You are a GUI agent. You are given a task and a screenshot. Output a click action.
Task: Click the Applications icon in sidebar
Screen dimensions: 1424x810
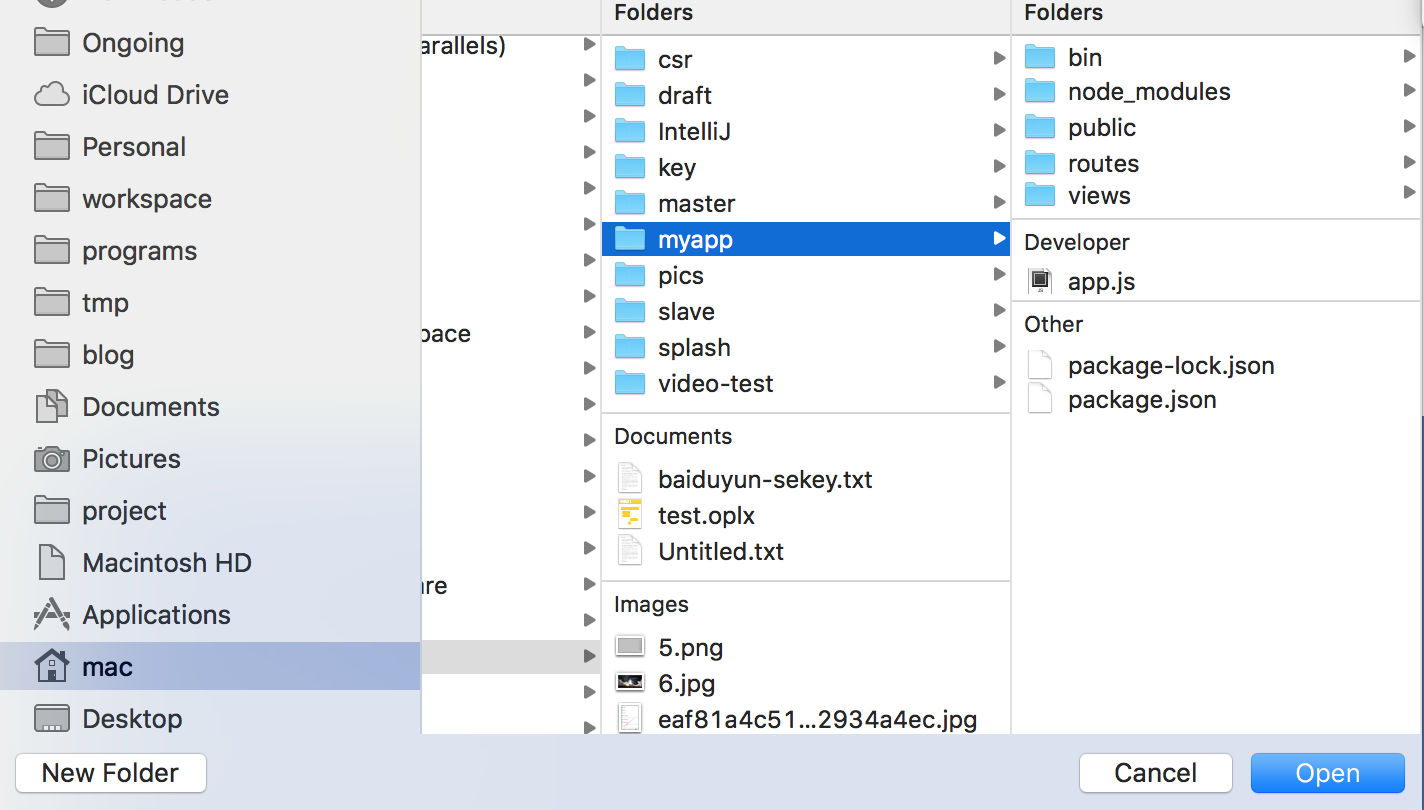51,615
